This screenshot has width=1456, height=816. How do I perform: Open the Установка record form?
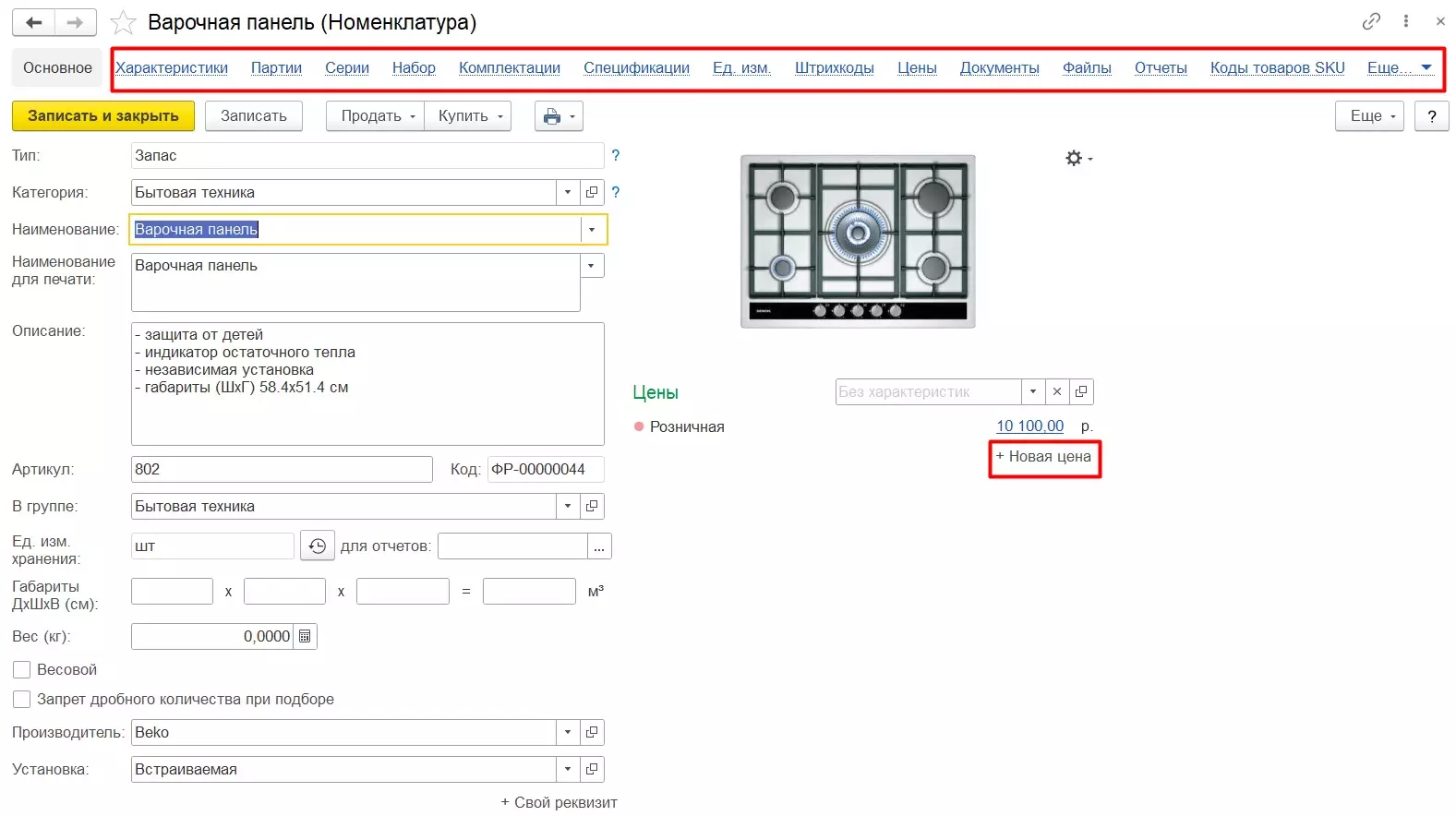click(592, 769)
